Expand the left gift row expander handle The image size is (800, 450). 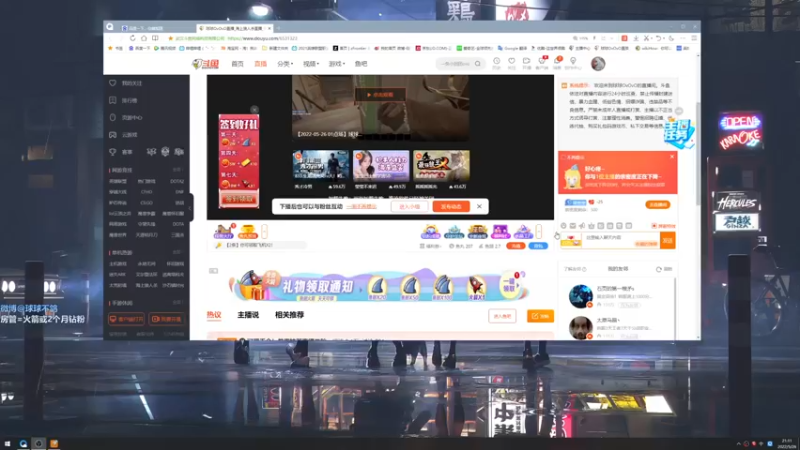click(x=264, y=232)
